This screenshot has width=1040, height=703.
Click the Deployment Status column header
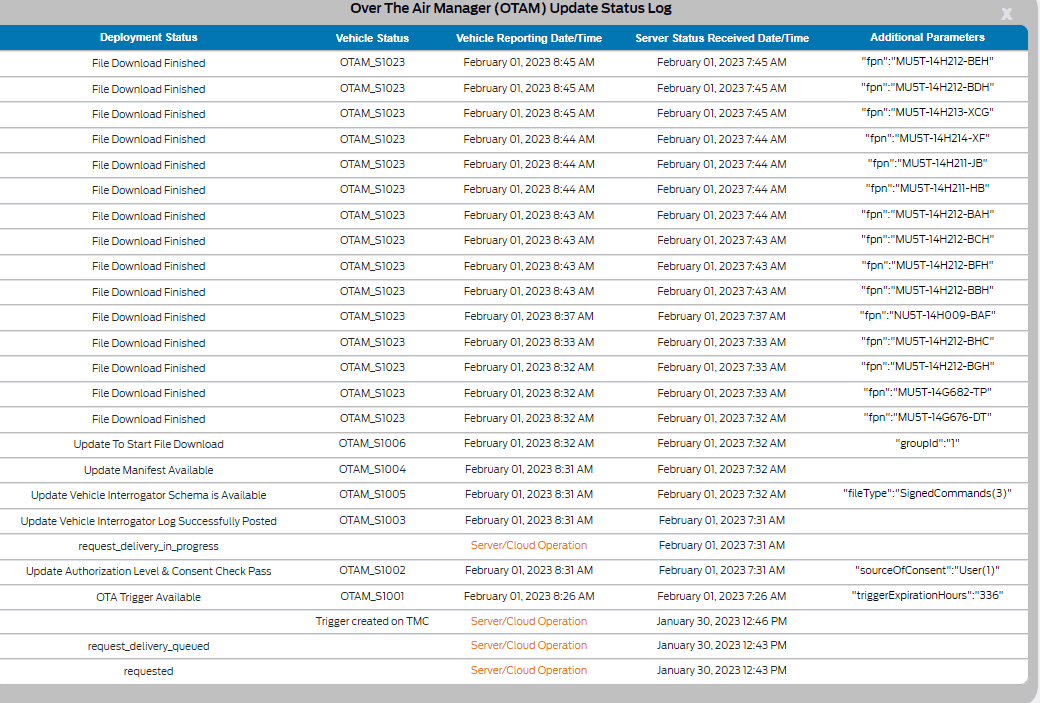[148, 38]
